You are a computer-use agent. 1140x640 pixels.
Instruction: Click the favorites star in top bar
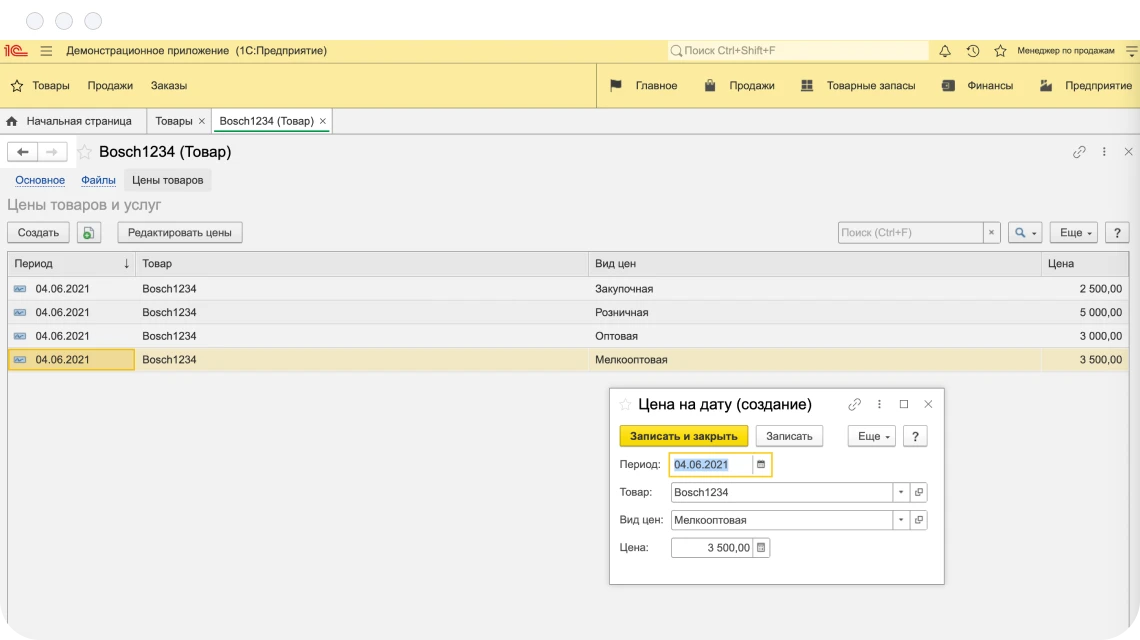point(999,51)
